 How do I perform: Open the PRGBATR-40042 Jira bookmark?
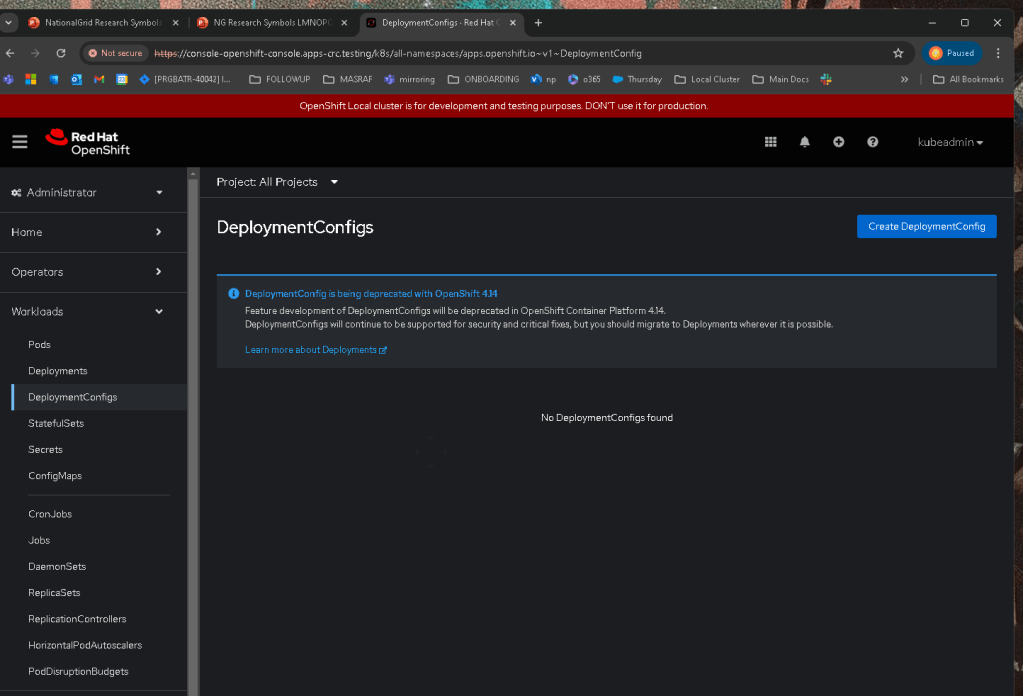[x=185, y=79]
